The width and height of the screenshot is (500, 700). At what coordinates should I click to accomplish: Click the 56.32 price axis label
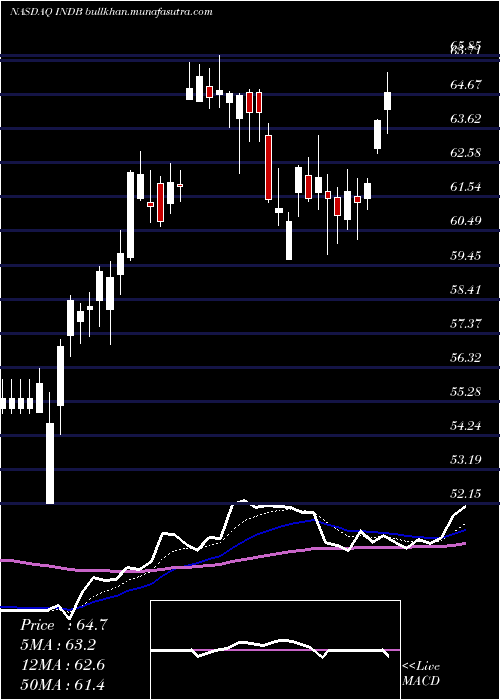pyautogui.click(x=466, y=357)
